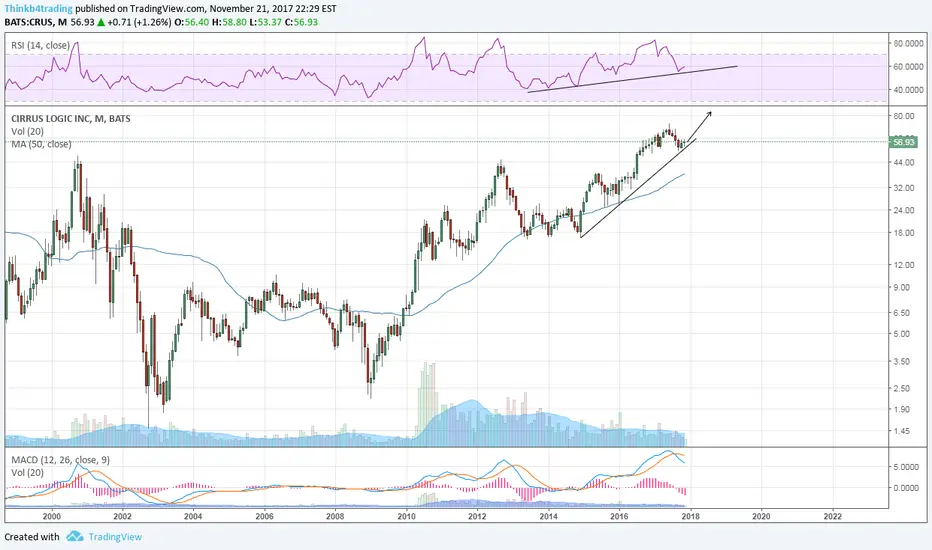Click the 2014 label on time axis
Viewport: 932px width, 550px height.
549,516
